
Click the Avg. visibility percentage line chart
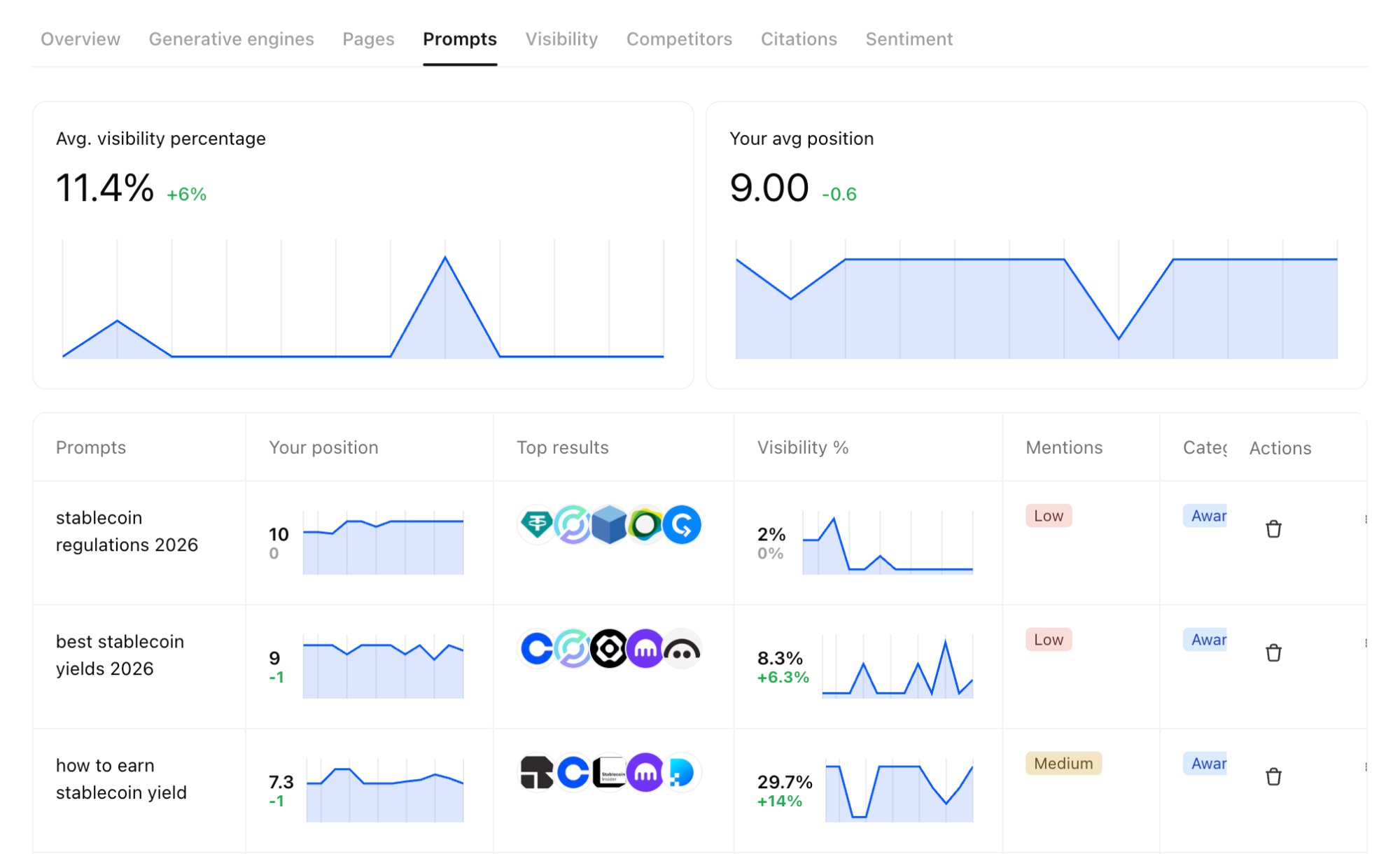363,299
